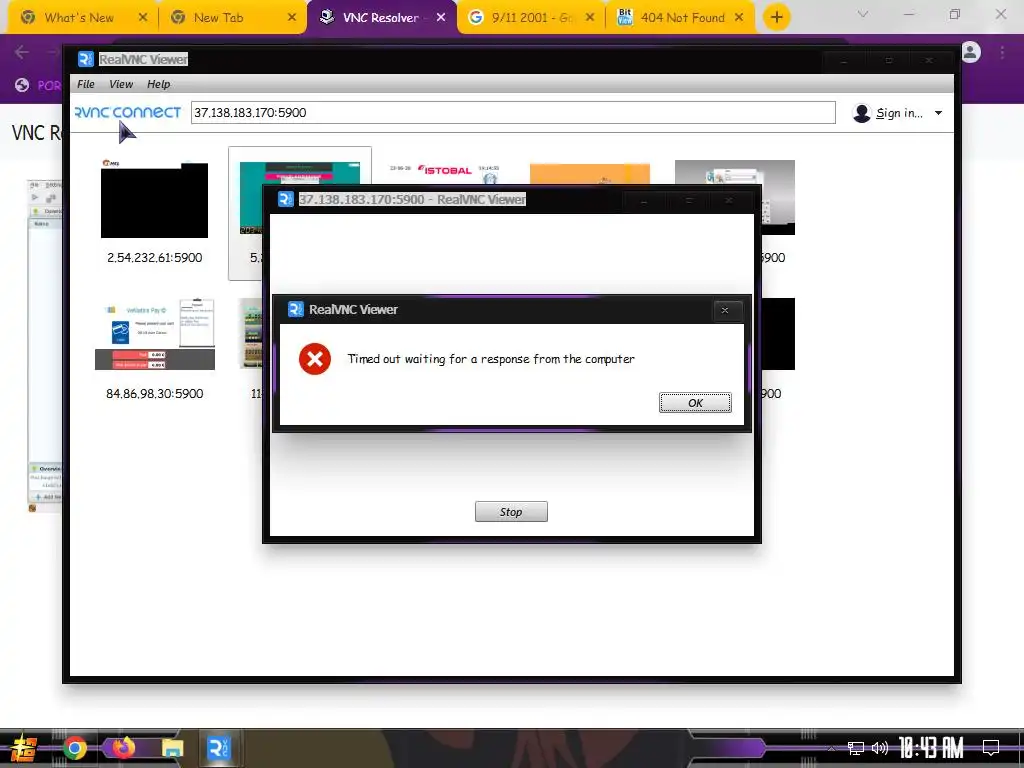Image resolution: width=1024 pixels, height=768 pixels.
Task: Click the 2.54.232.61:5900 label
Action: tap(155, 257)
